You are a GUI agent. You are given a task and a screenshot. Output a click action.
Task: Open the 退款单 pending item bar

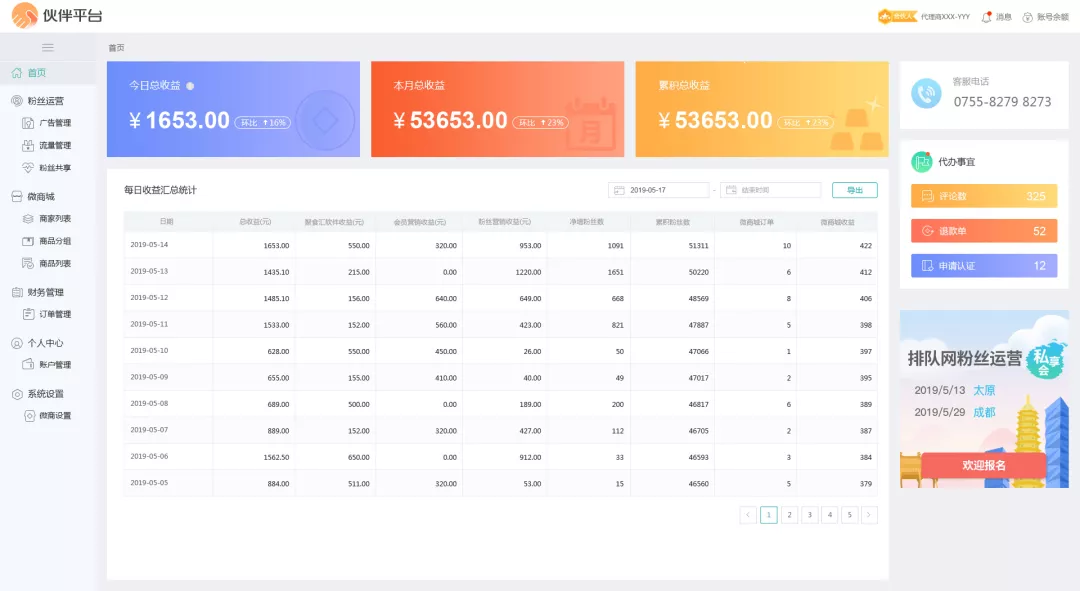click(x=983, y=231)
